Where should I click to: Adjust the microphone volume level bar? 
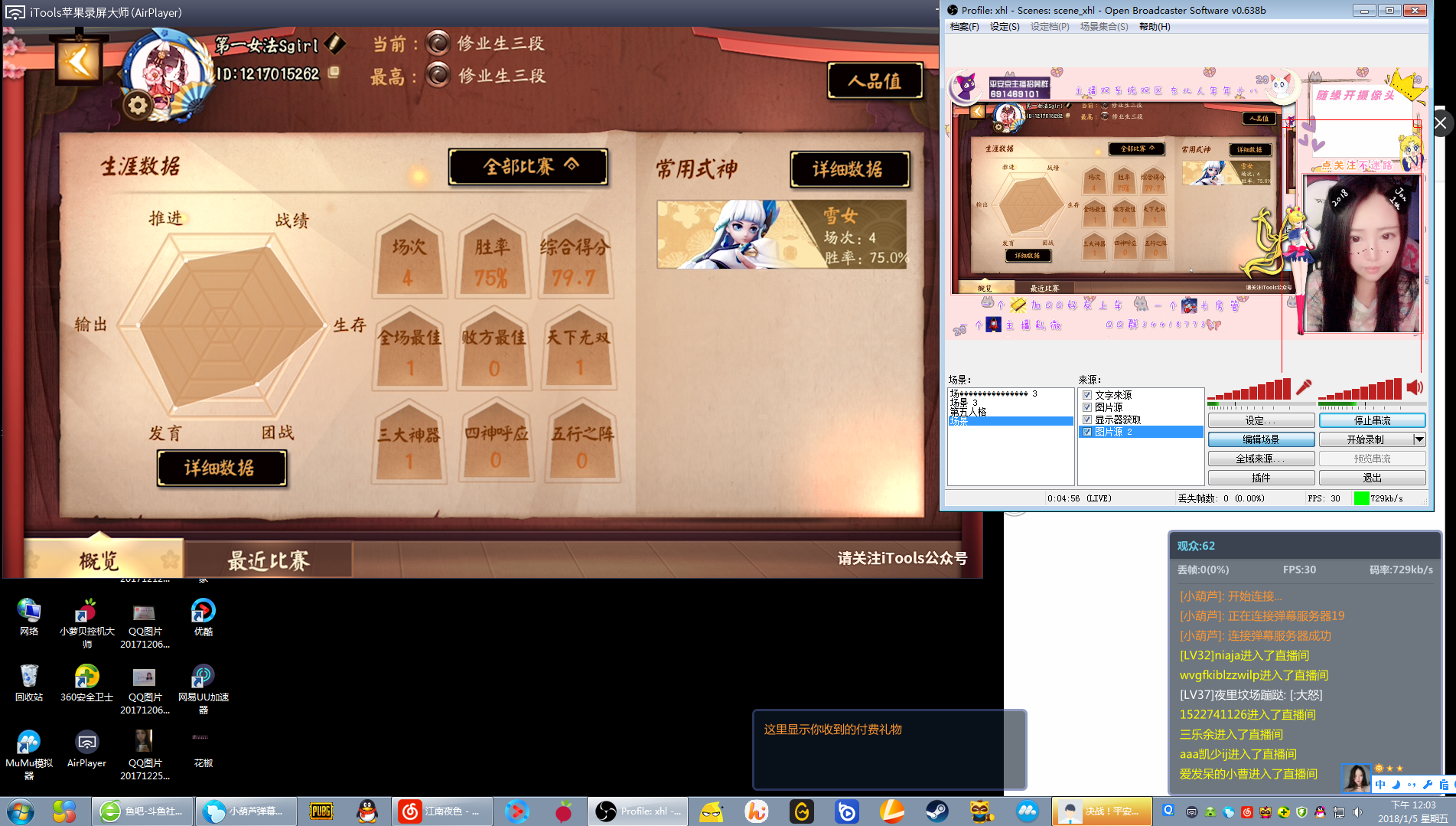click(x=1249, y=390)
